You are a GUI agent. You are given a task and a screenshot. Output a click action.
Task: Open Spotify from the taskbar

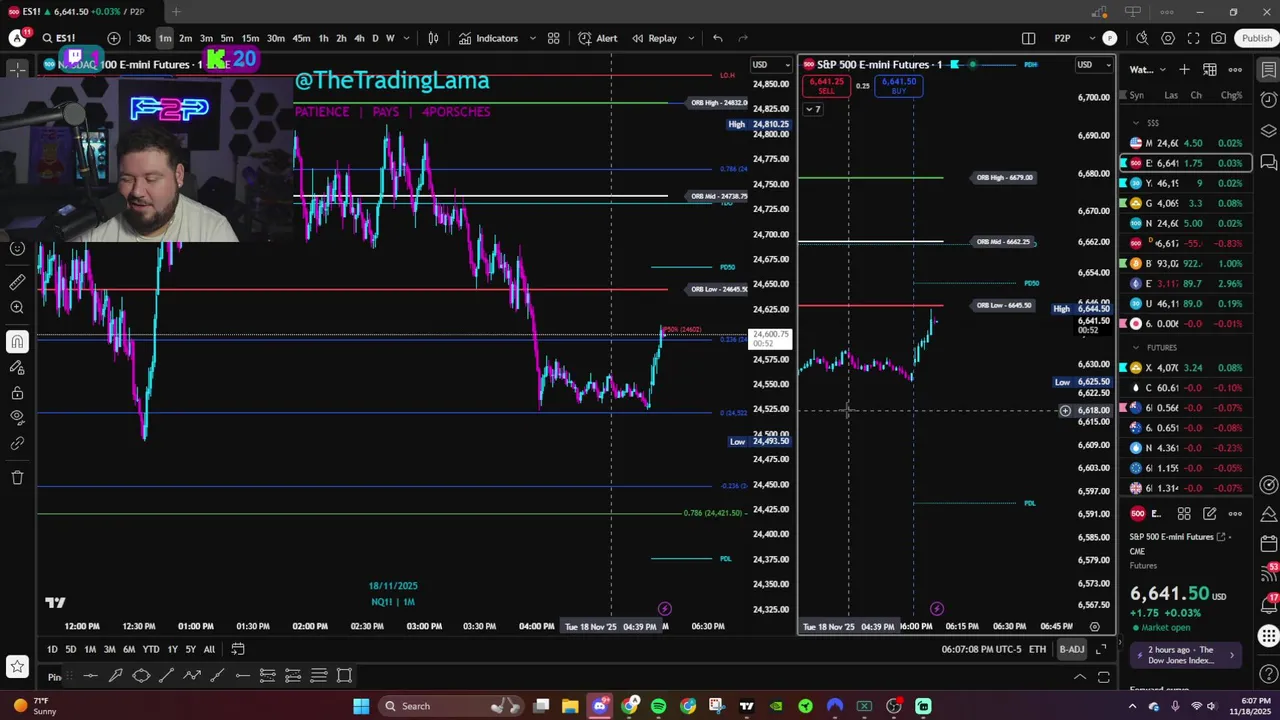pyautogui.click(x=658, y=706)
